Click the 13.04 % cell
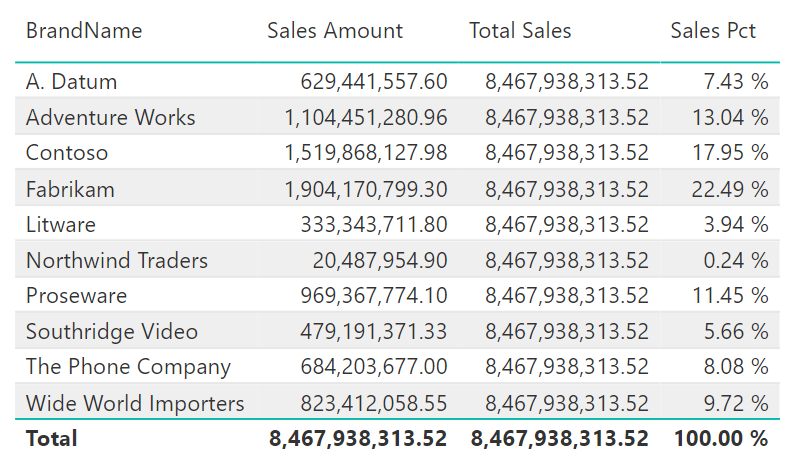Screen dimensions: 796x476 tap(731, 118)
